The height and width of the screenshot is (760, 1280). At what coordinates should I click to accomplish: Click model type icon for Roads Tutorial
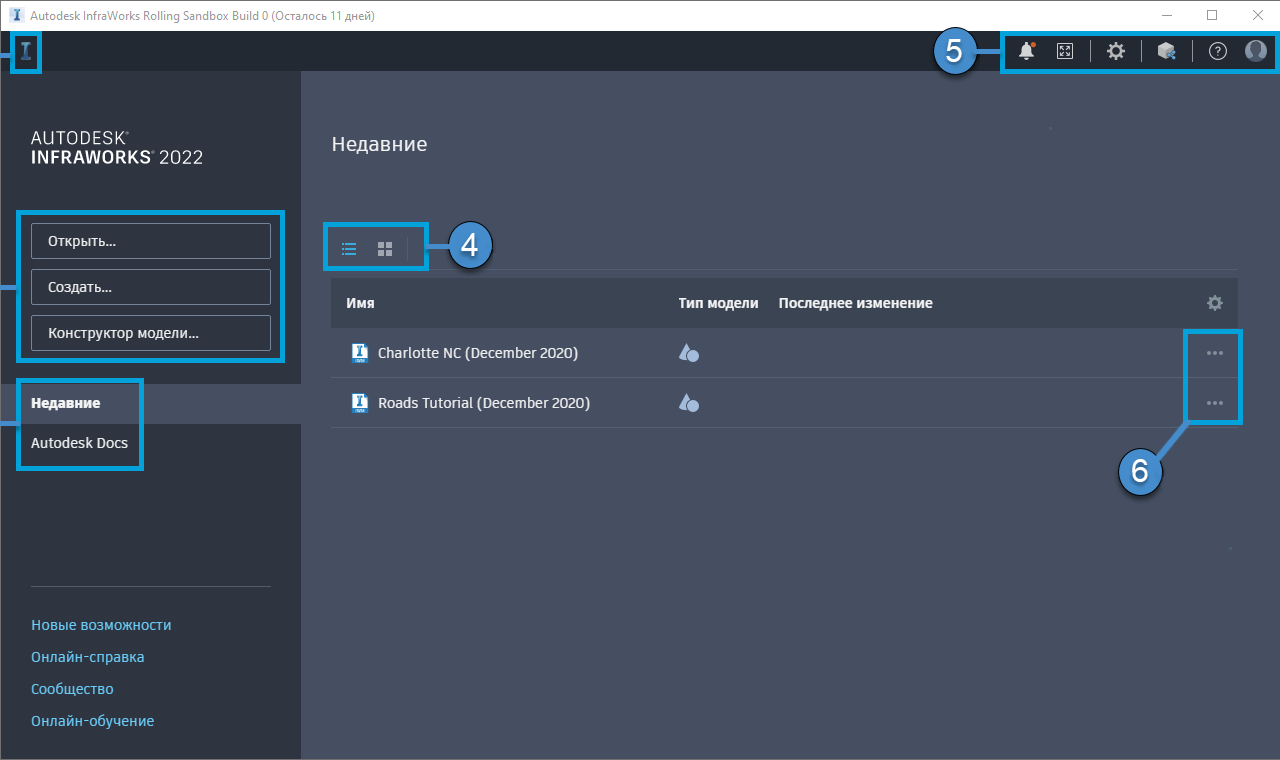click(x=689, y=403)
